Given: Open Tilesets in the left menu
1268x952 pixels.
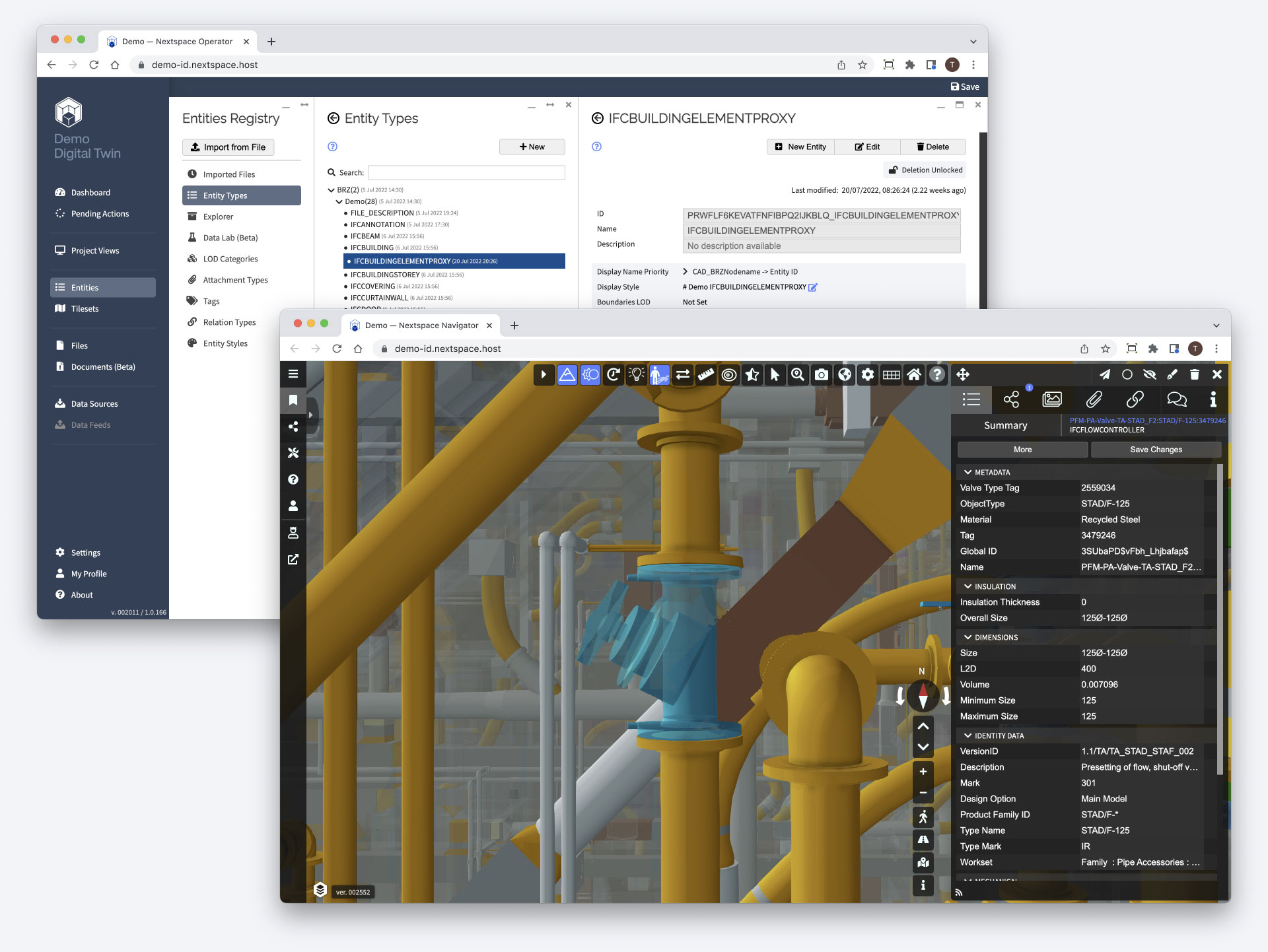Looking at the screenshot, I should (85, 309).
